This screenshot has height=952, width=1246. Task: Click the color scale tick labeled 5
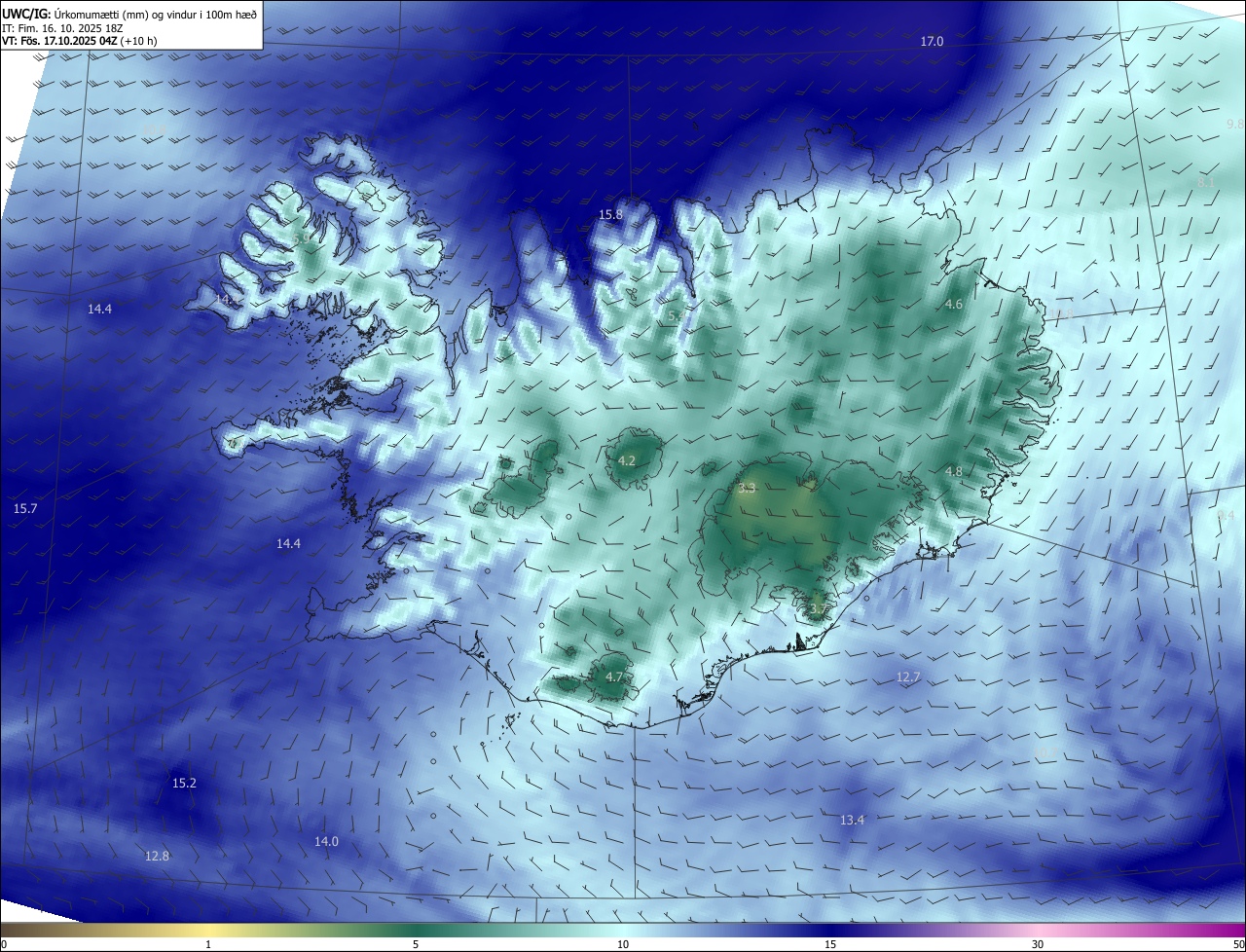point(416,945)
